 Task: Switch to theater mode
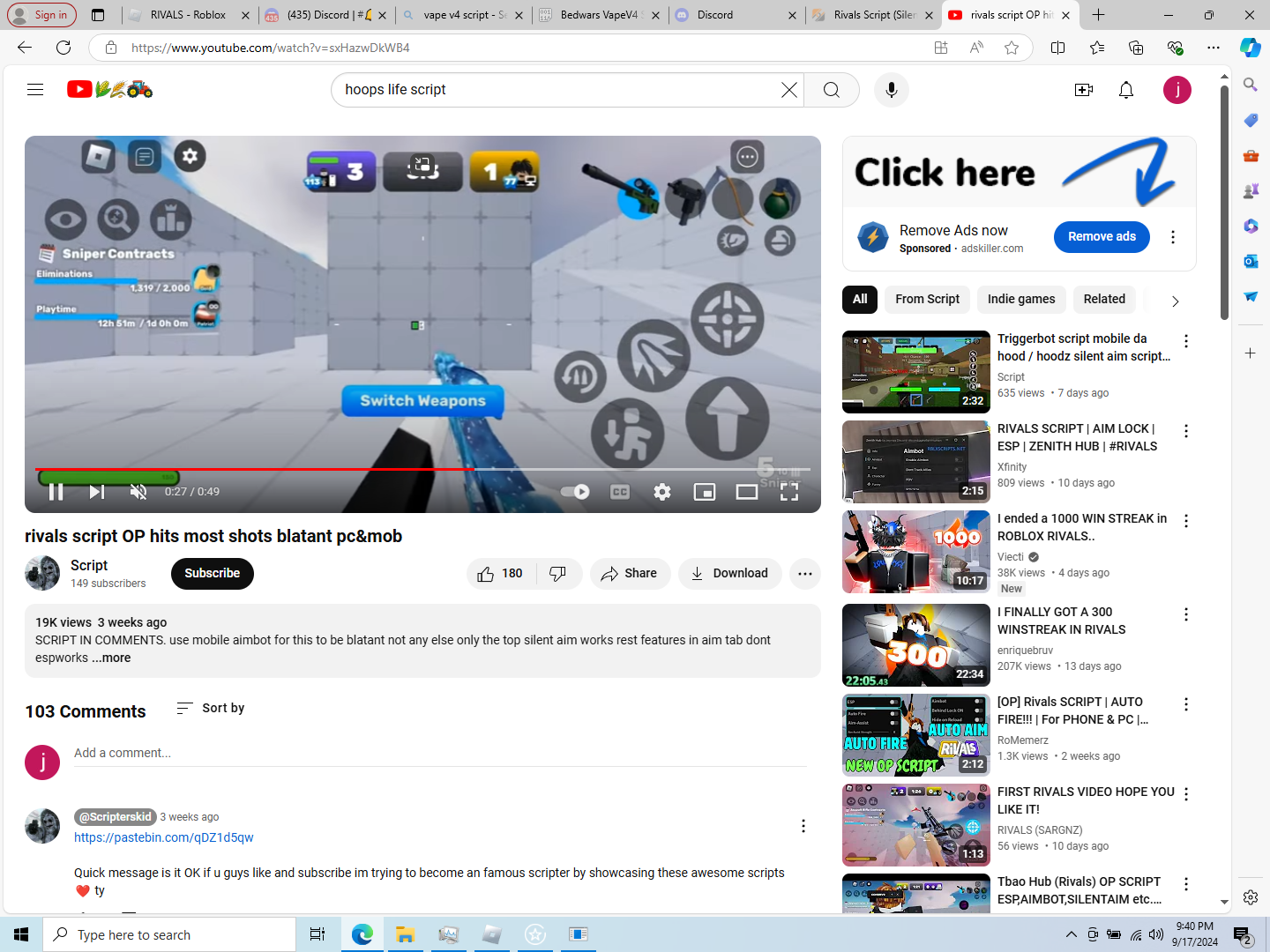coord(747,492)
